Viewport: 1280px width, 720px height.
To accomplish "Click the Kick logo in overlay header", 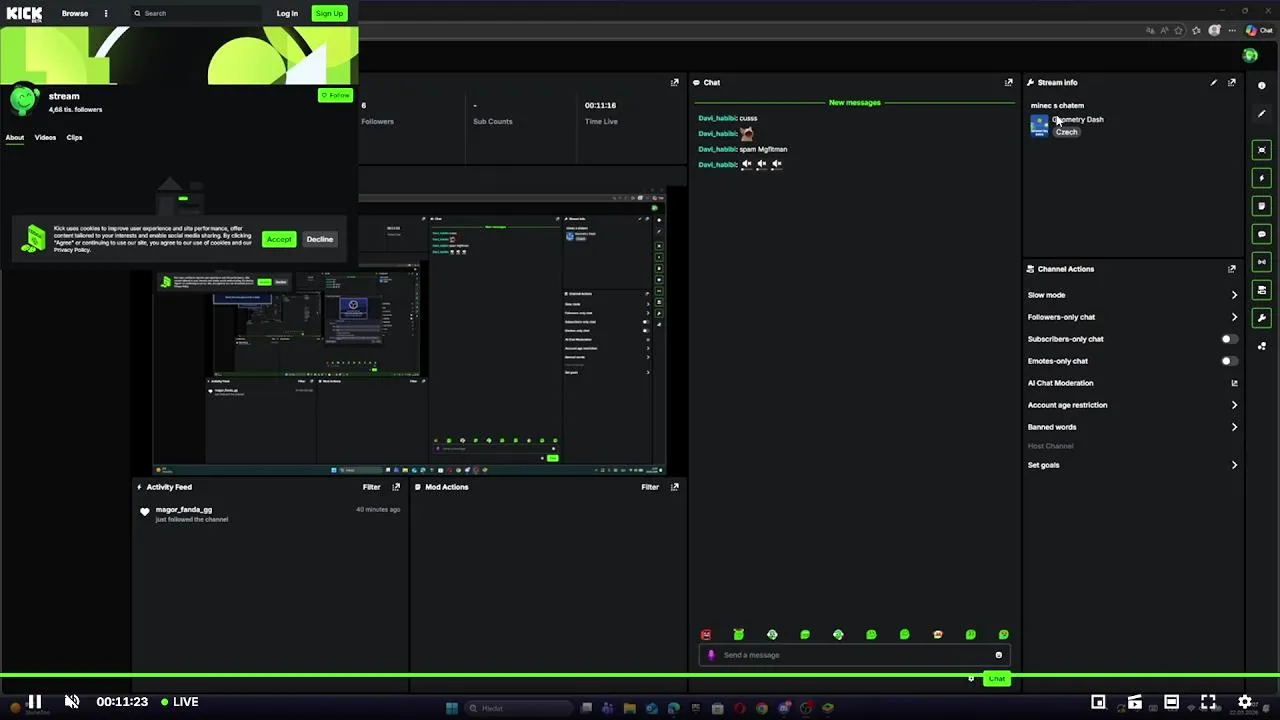I will 25,13.
